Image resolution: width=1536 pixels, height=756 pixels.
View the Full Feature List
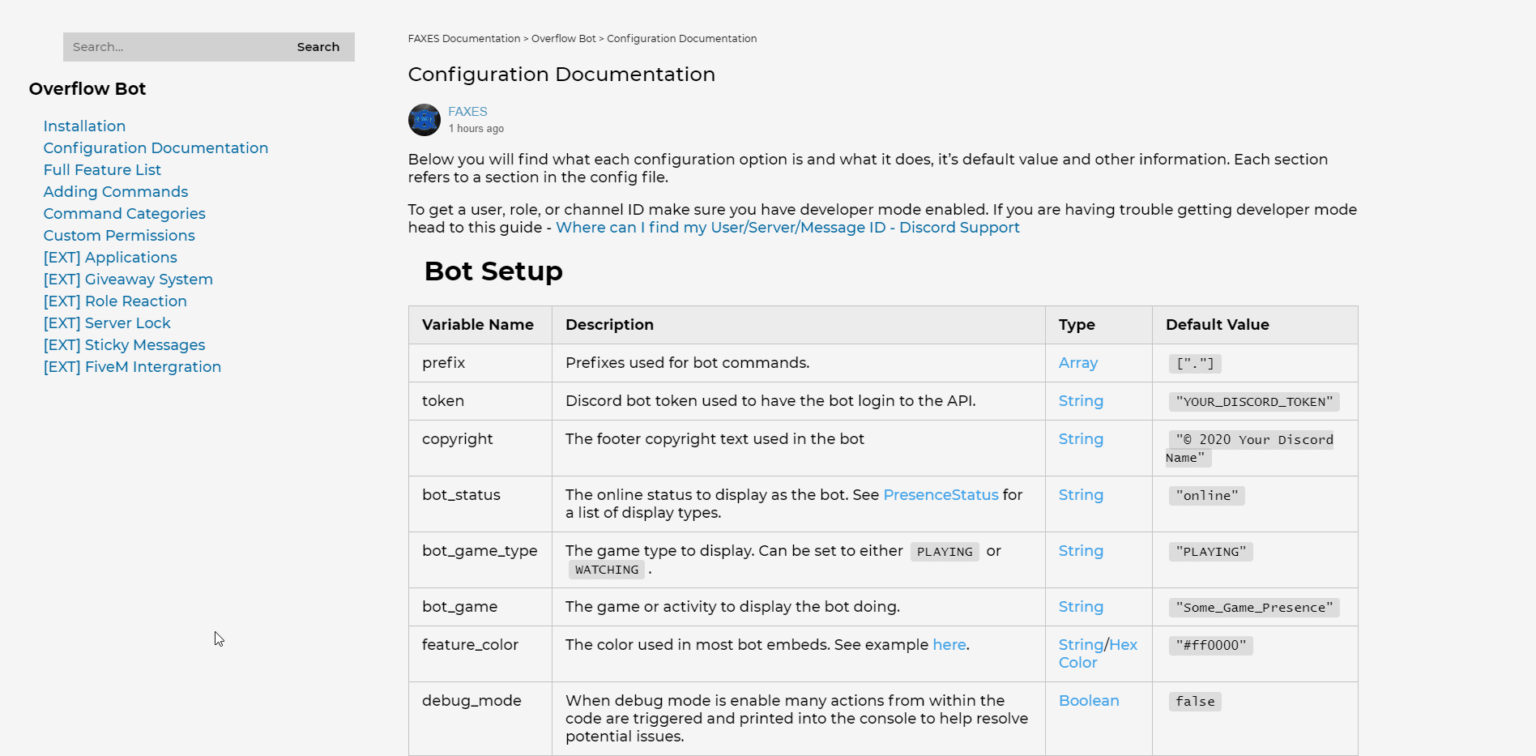coord(102,170)
